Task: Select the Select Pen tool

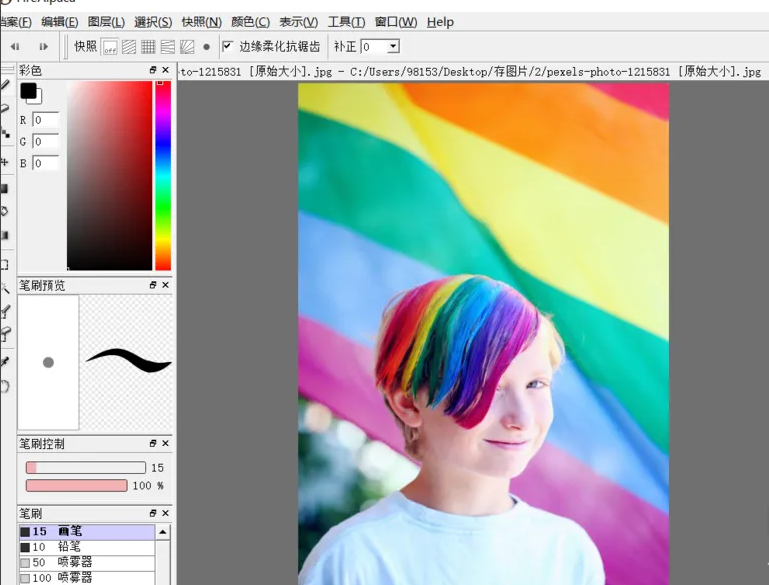Action: click(x=5, y=311)
